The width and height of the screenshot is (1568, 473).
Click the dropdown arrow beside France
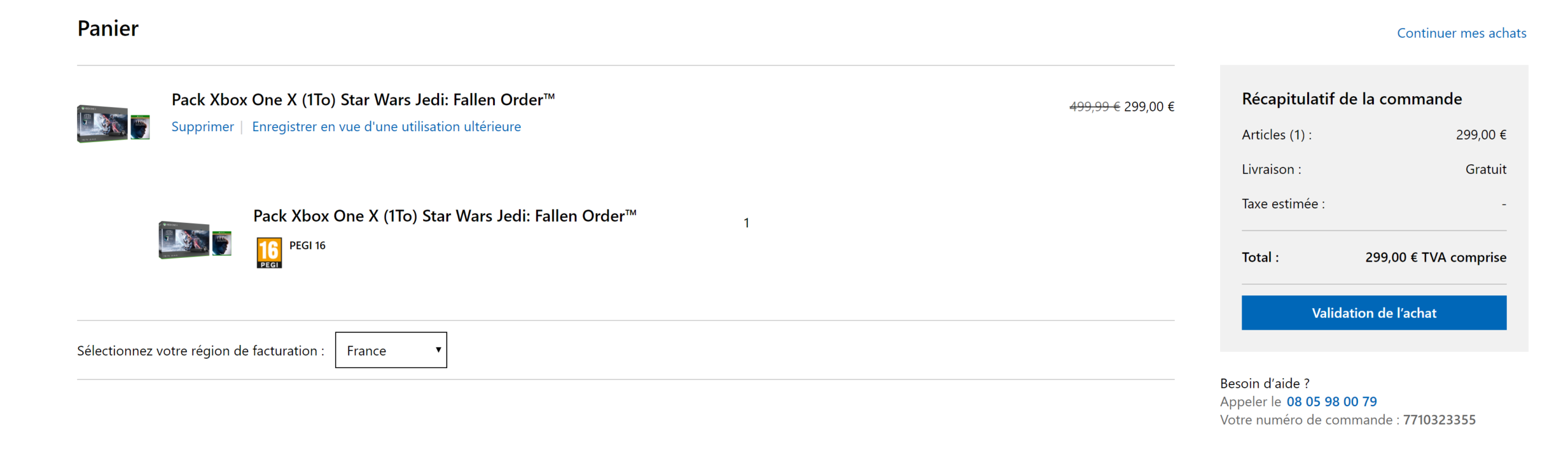(438, 350)
